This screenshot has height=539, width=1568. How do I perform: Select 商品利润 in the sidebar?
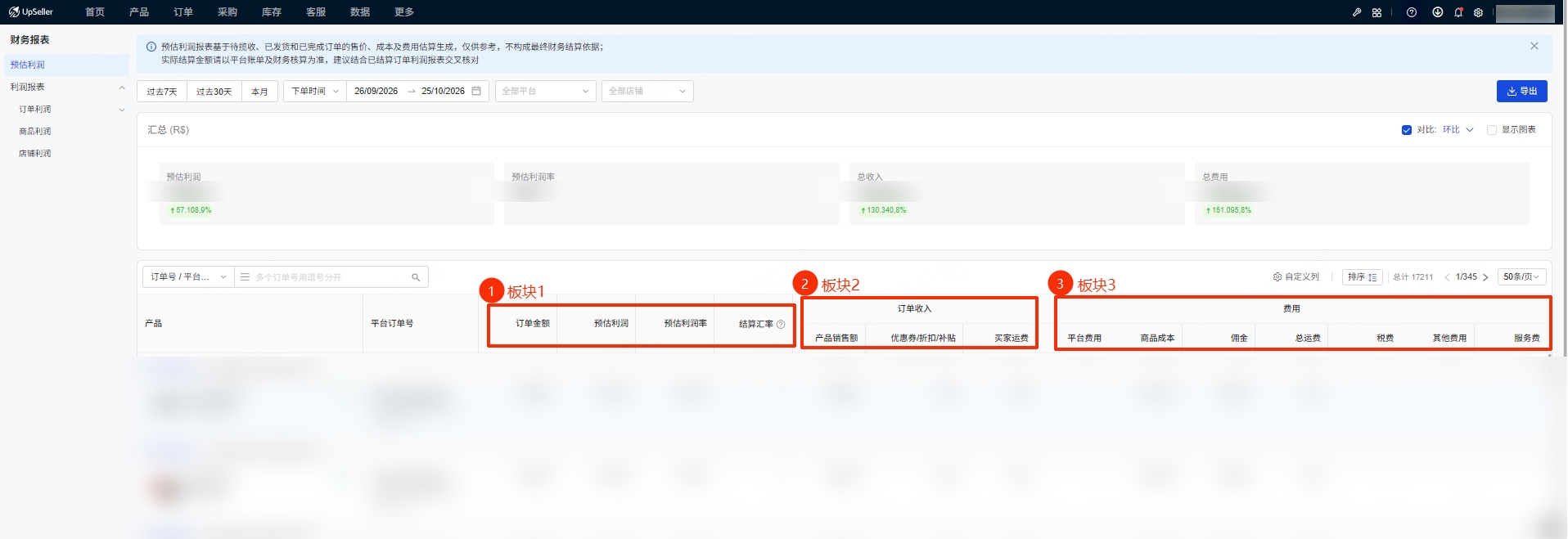pos(35,131)
